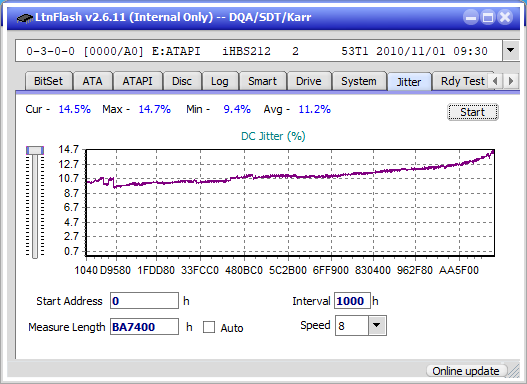The height and width of the screenshot is (384, 527).
Task: Click the vertical scale slider thumb
Action: click(x=35, y=150)
